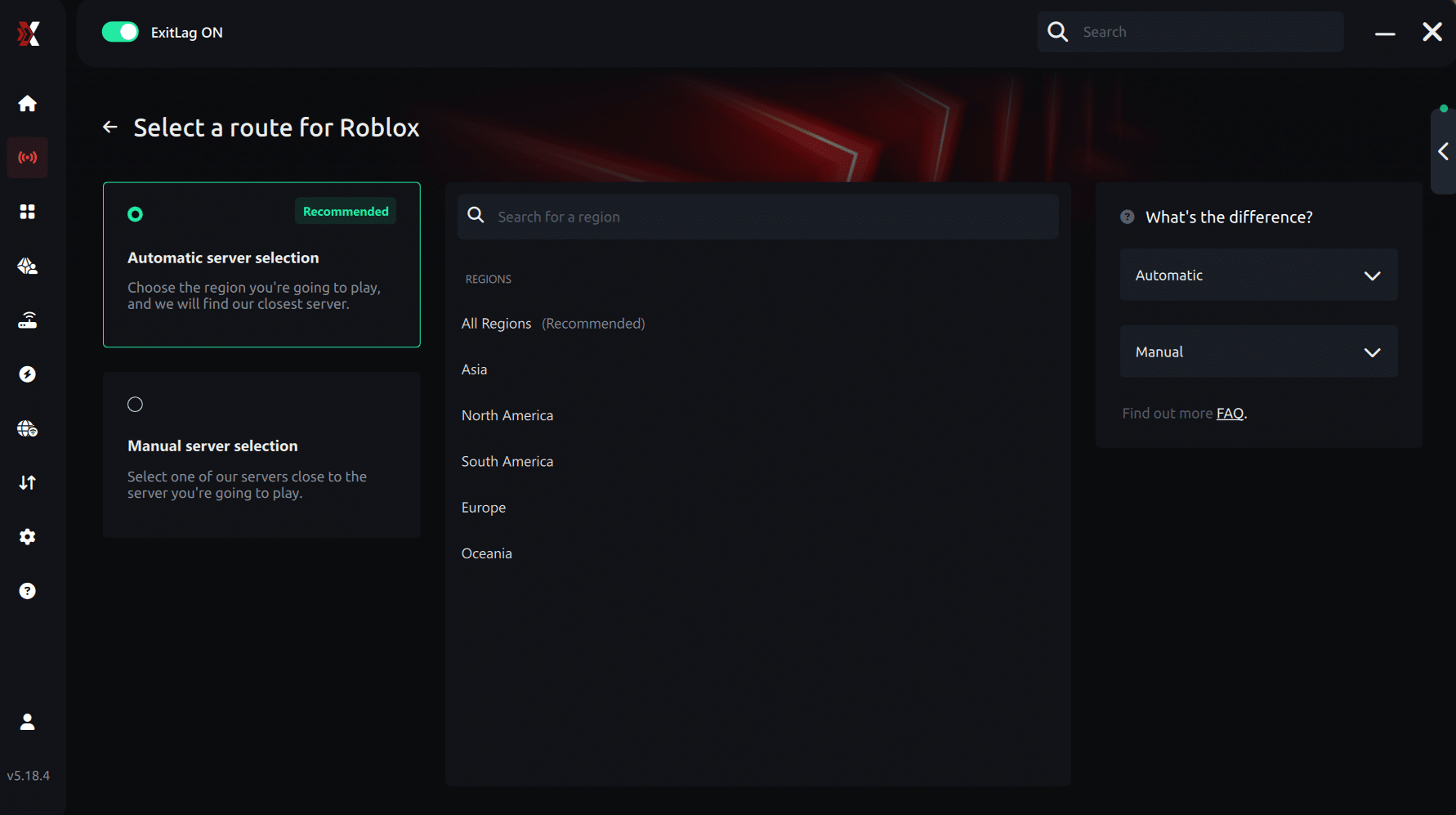Screen dimensions: 1456x815
Task: Click the region list search magnifier icon
Action: 476,215
